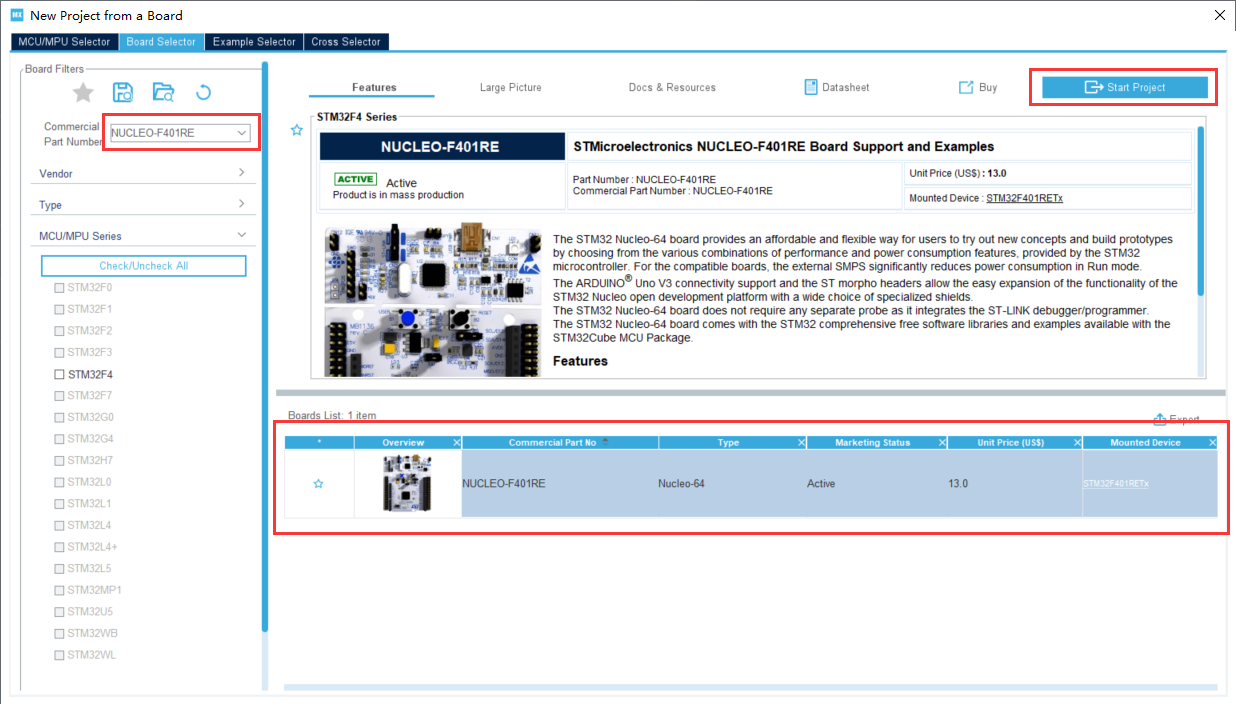The height and width of the screenshot is (704, 1236).
Task: Toggle the STM32F2 checkbox
Action: click(x=59, y=330)
